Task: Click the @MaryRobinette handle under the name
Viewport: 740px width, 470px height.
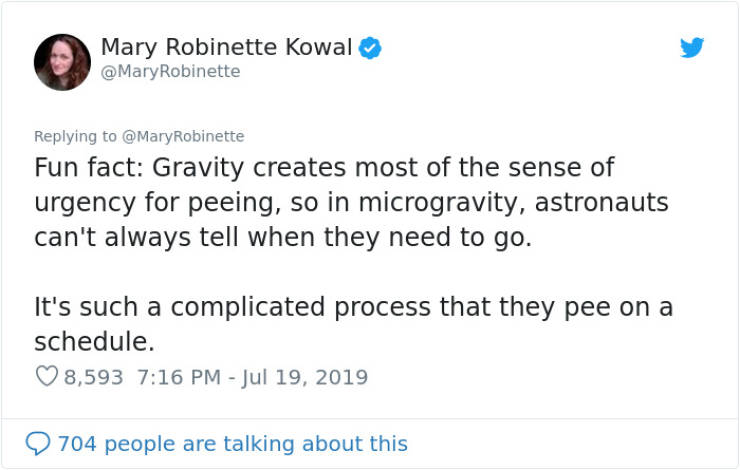Action: click(x=171, y=71)
